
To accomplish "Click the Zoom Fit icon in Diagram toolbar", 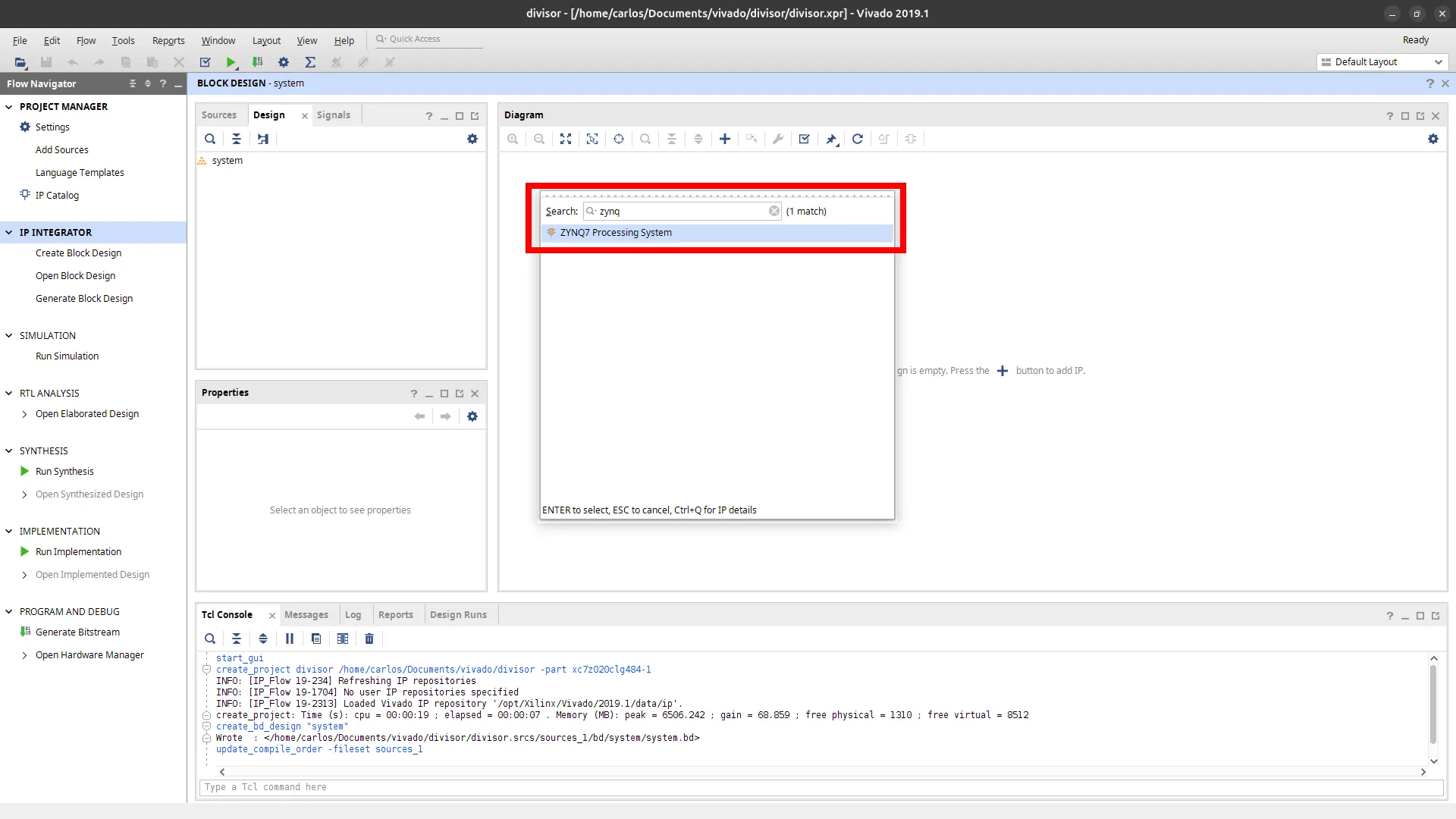I will click(566, 139).
